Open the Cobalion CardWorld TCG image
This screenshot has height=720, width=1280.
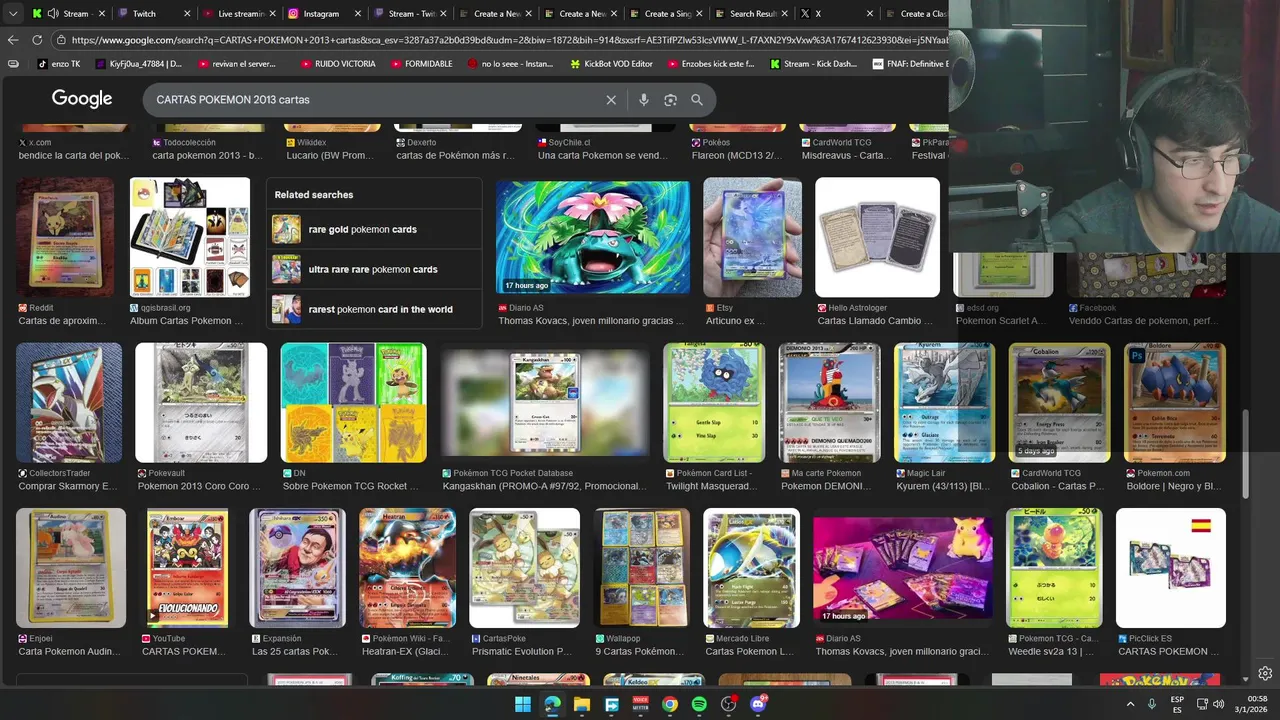point(1059,402)
